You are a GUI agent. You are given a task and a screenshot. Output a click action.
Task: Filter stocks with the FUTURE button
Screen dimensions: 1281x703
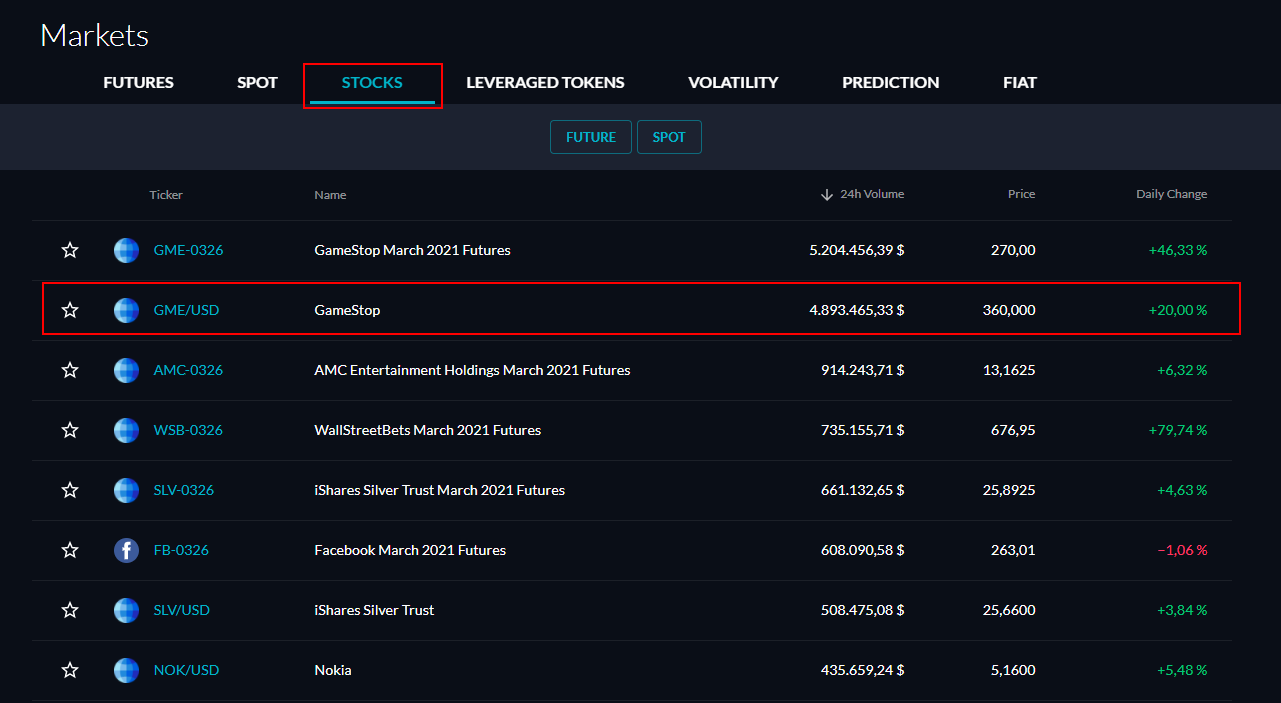(x=591, y=137)
